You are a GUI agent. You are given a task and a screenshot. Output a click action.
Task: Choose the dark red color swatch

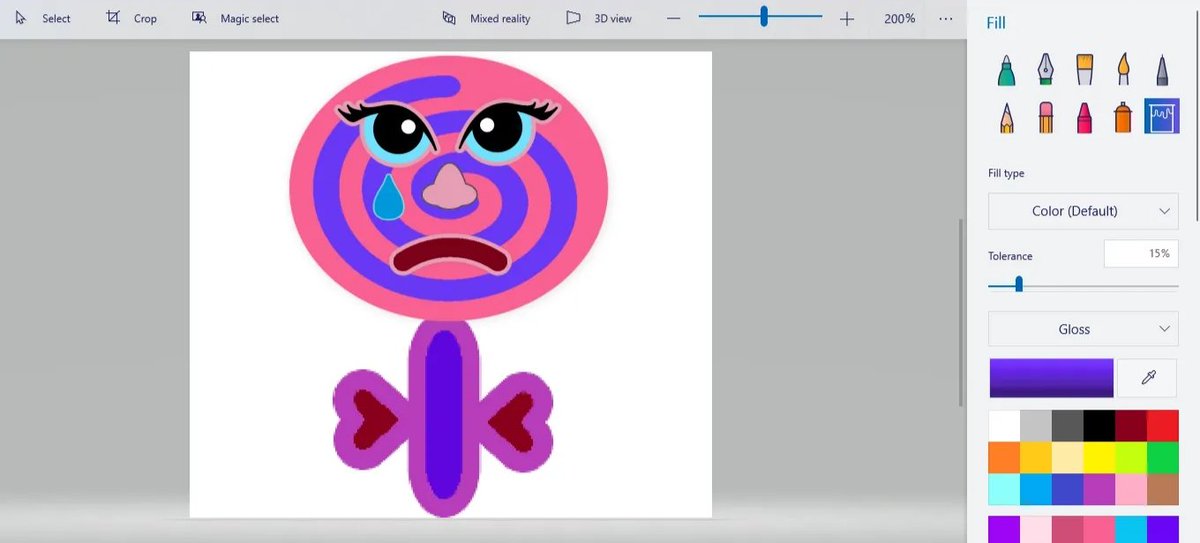point(1131,425)
